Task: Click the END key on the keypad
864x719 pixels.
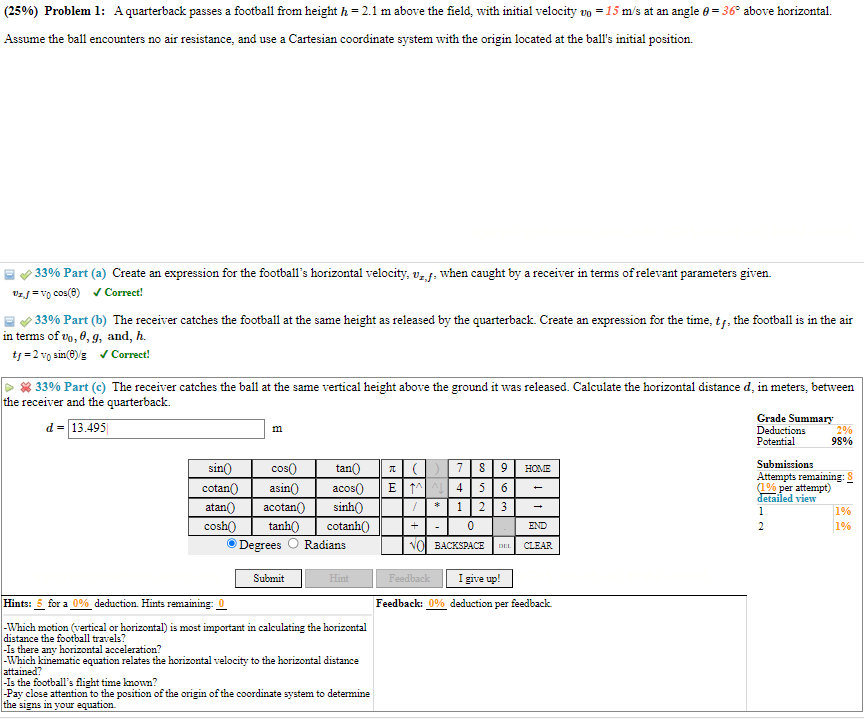Action: click(537, 526)
